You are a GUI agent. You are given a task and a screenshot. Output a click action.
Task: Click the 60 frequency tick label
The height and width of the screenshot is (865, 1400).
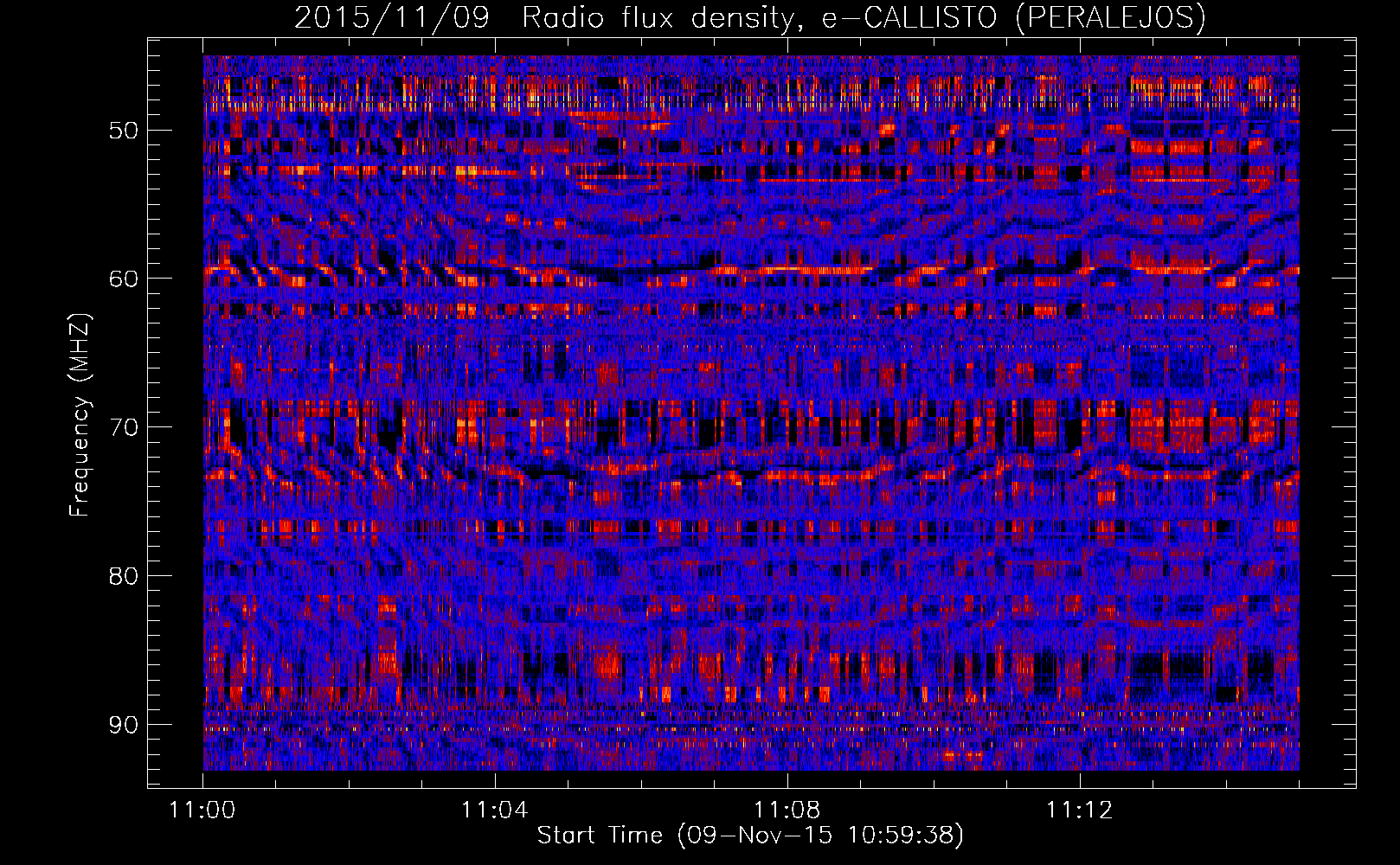click(x=123, y=279)
